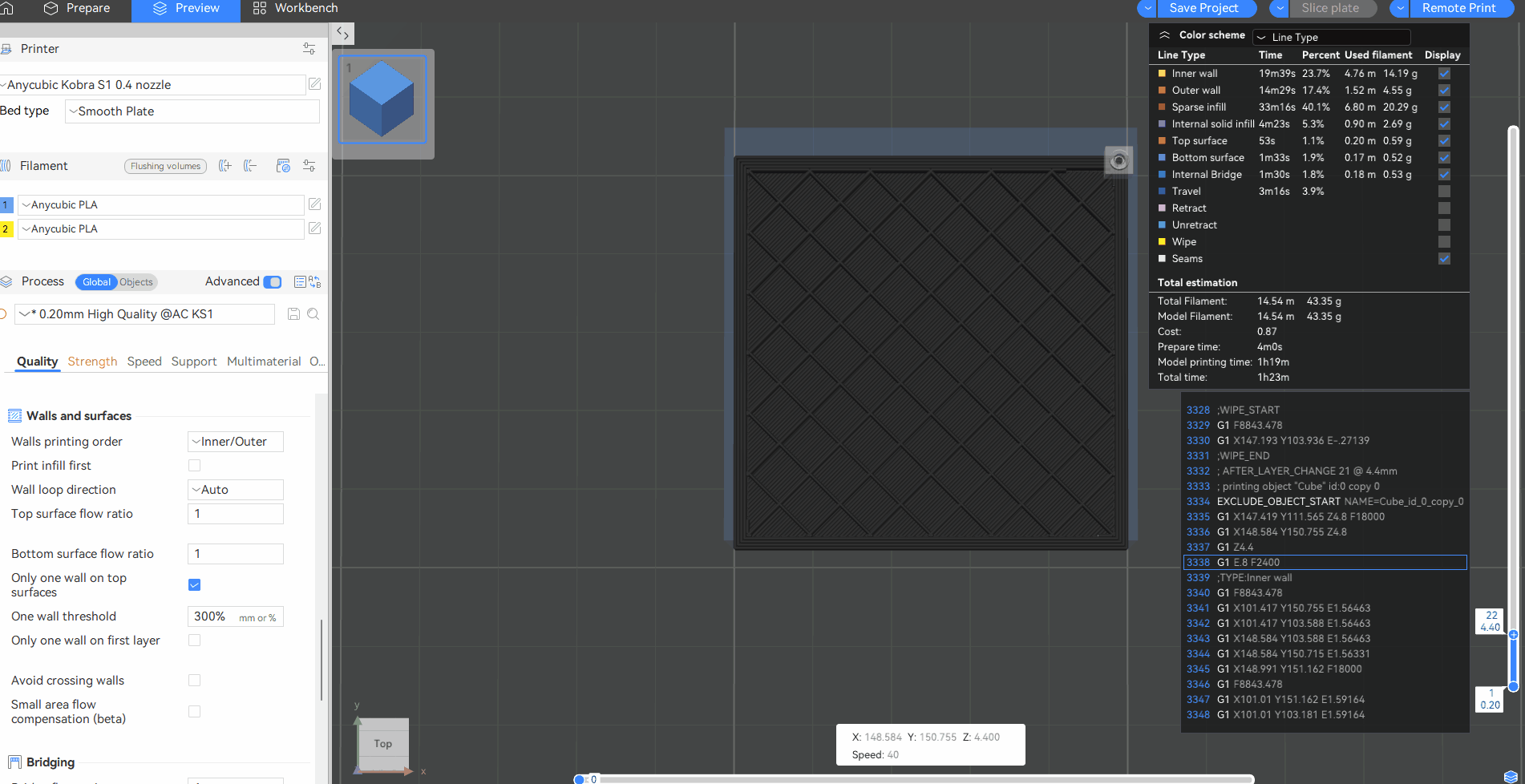
Task: Open filament 1 Anycubic PLA dropdown
Action: tap(161, 205)
